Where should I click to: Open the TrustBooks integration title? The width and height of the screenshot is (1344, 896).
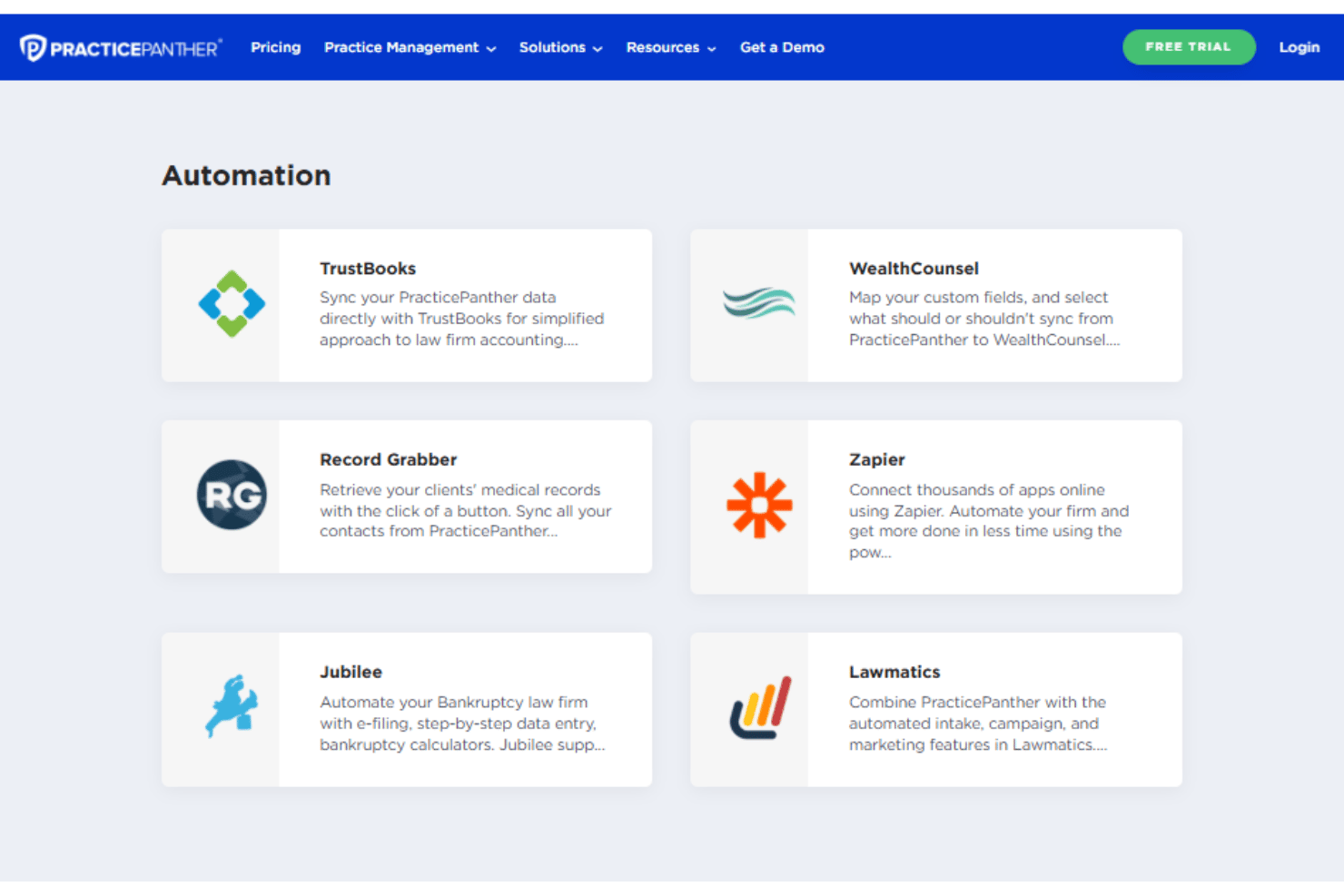pyautogui.click(x=368, y=269)
